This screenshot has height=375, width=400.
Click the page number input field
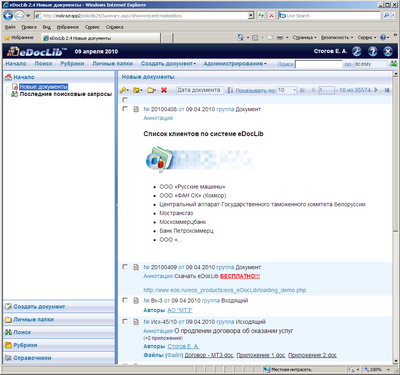click(x=326, y=90)
